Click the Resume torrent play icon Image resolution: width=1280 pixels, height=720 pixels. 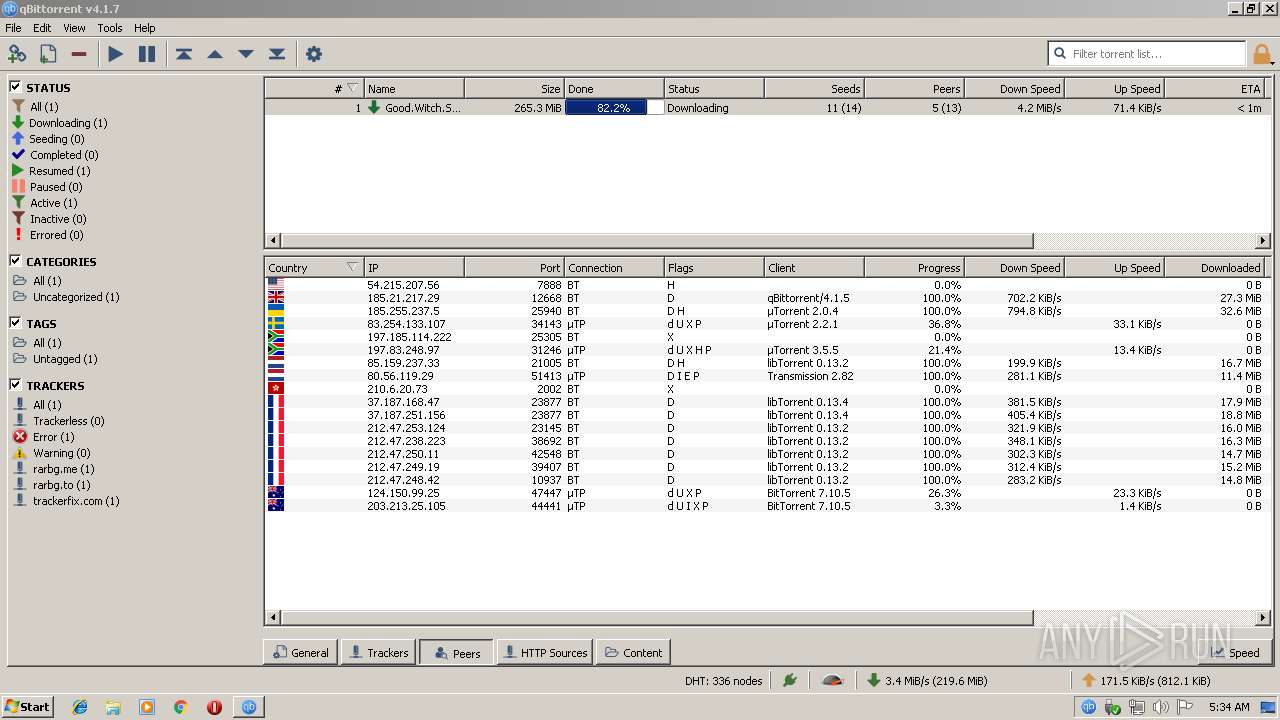(x=116, y=54)
